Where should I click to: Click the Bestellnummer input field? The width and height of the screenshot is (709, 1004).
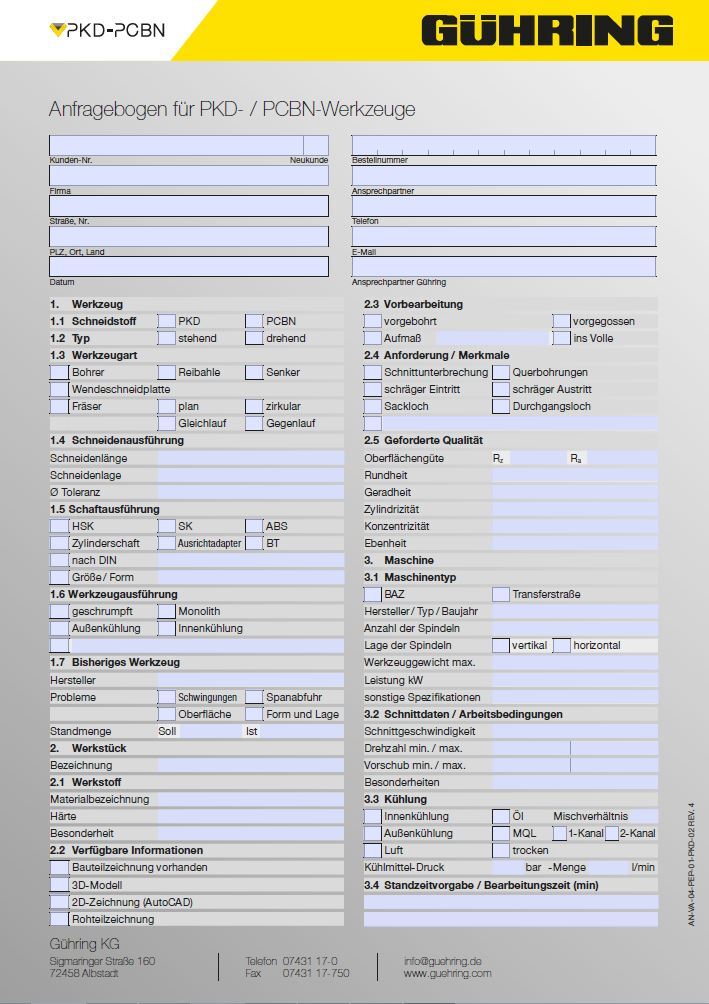coord(503,145)
